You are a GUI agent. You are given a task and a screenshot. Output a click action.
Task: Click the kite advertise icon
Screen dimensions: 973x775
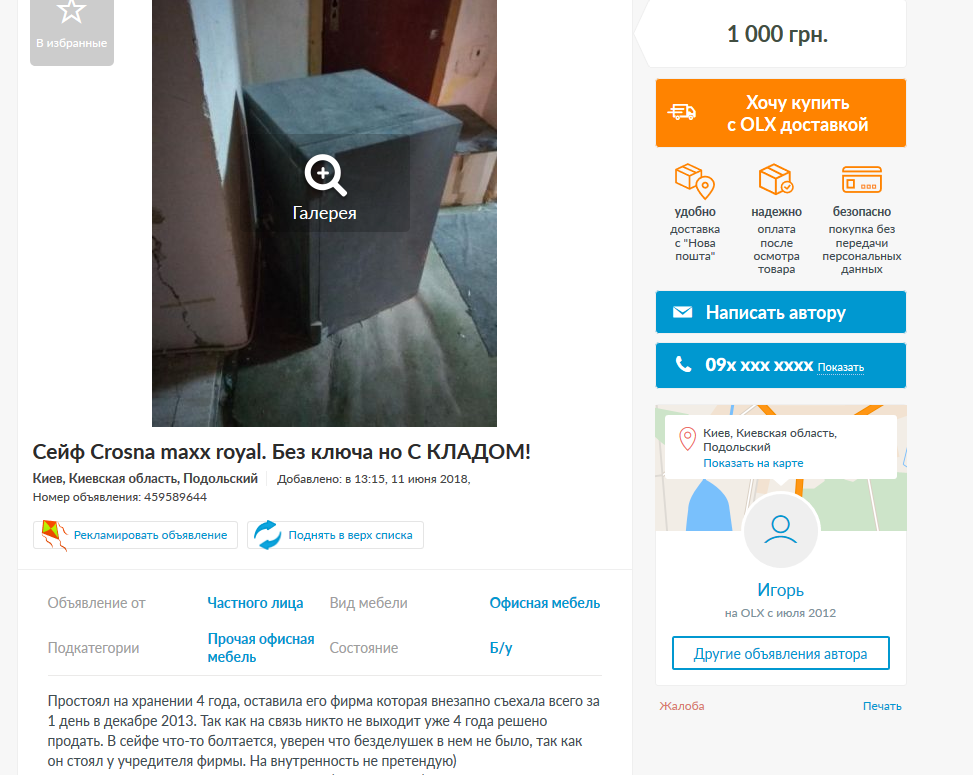[54, 535]
